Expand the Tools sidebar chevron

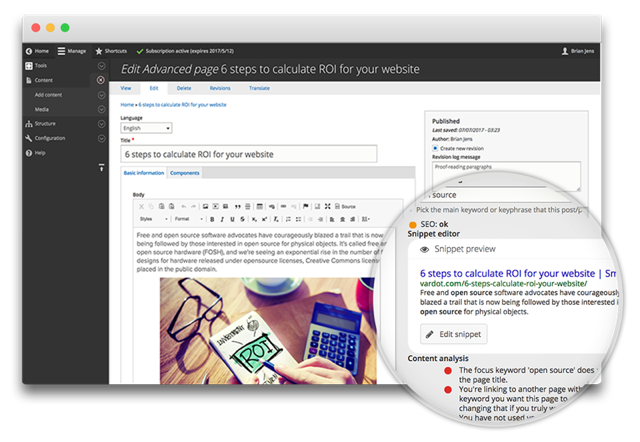(102, 66)
